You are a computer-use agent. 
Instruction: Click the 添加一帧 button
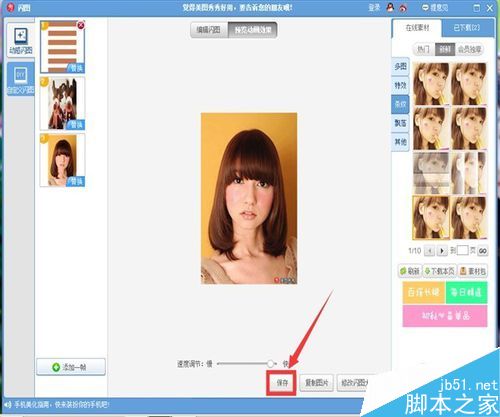71,367
